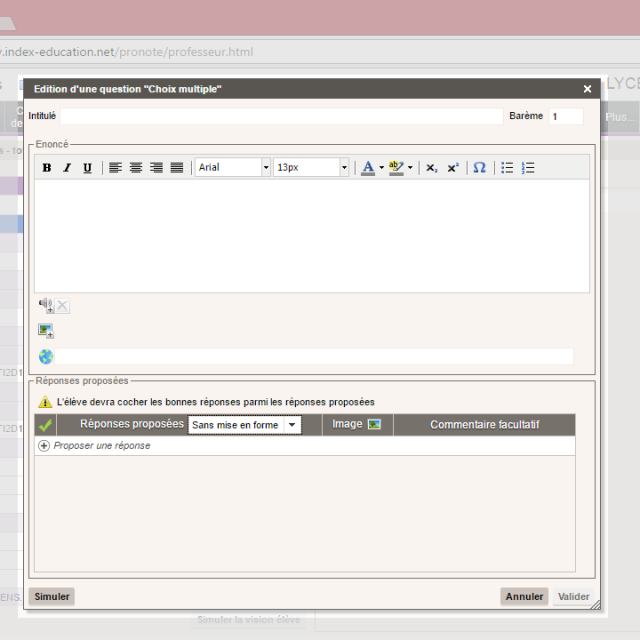Insert a bulleted list

click(507, 168)
